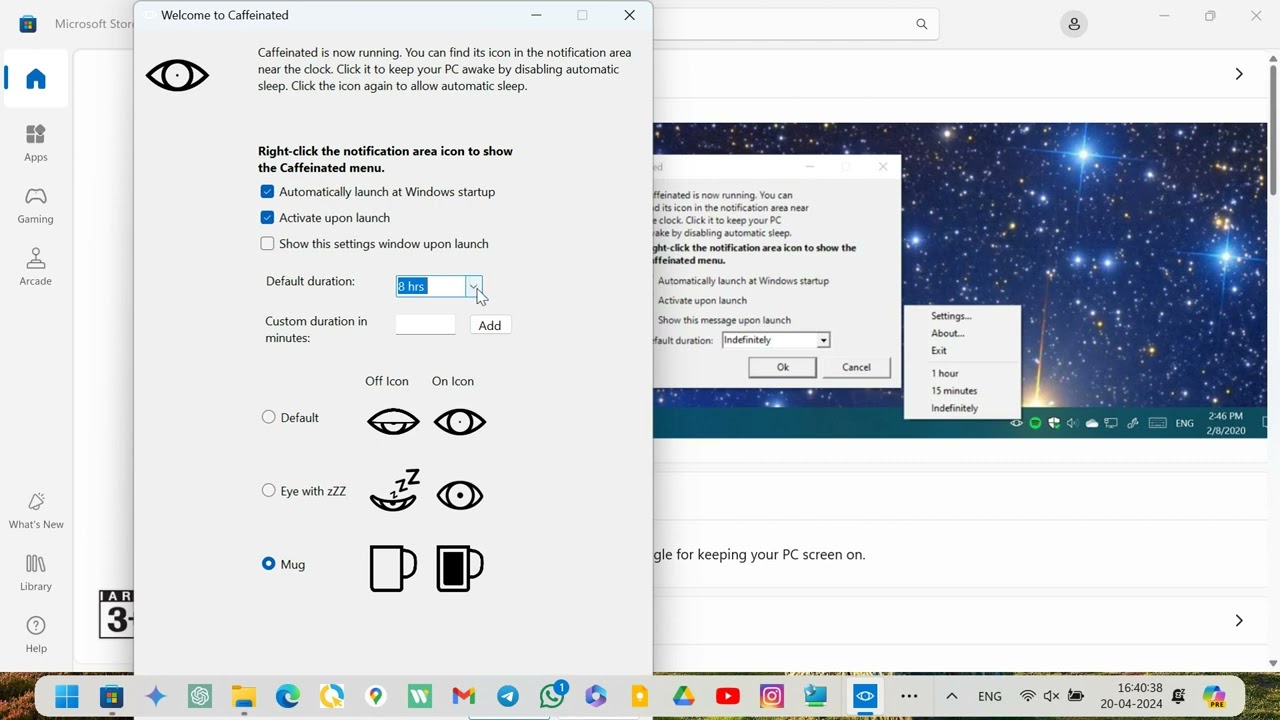Open Gaming section in Microsoft Store sidebar
Image resolution: width=1280 pixels, height=720 pixels.
point(36,205)
